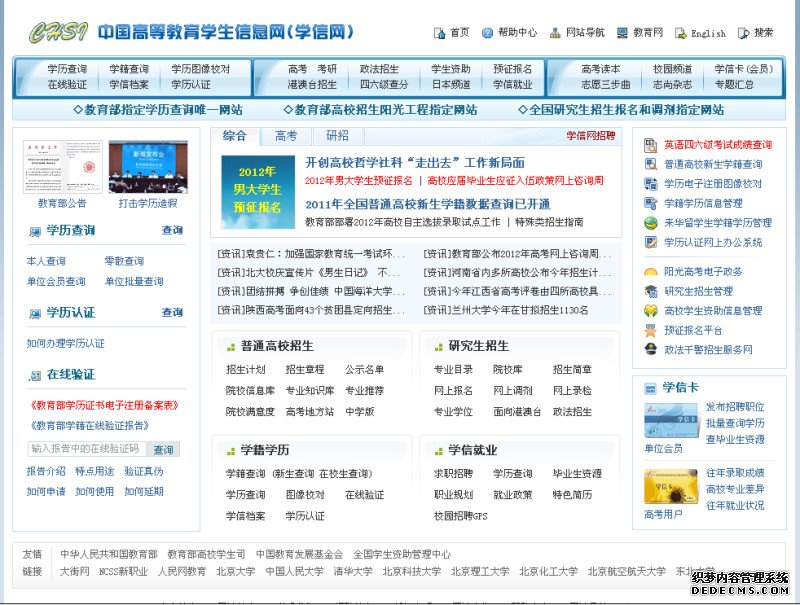The height and width of the screenshot is (605, 800).
Task: Click 往年录取成绩 under 学信卡
Action: click(x=735, y=473)
